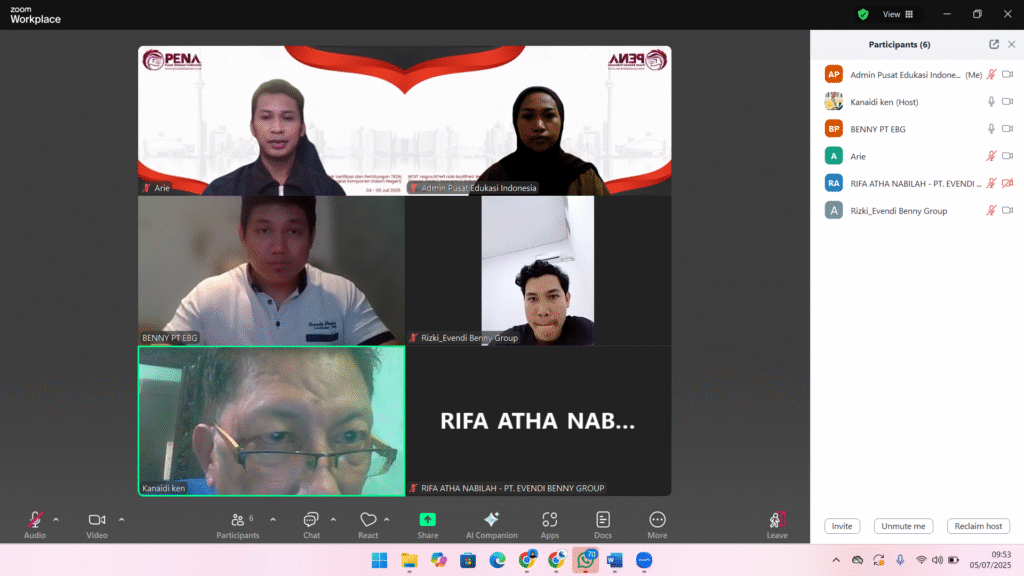Open Word from taskbar
1024x576 pixels.
click(615, 560)
